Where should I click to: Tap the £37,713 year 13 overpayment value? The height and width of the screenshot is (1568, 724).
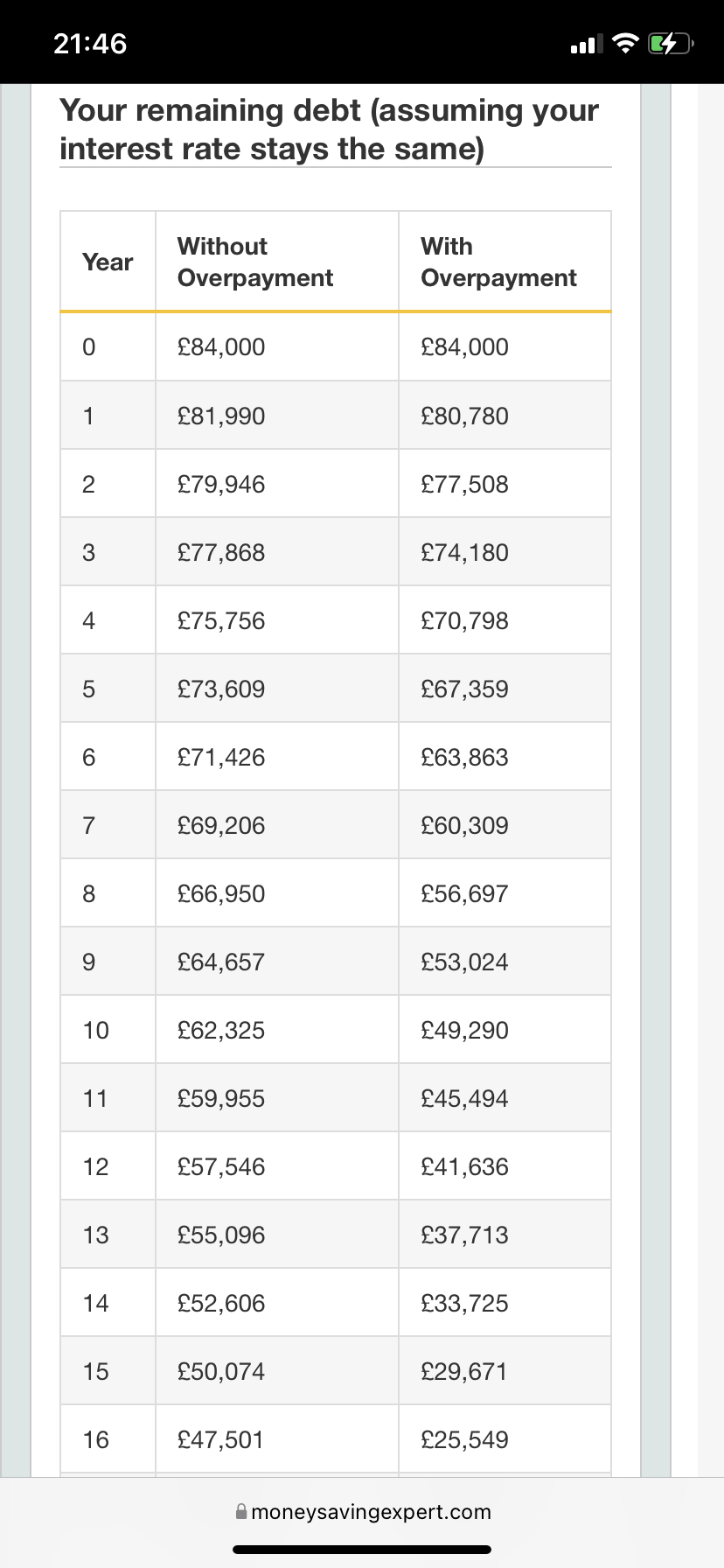click(464, 1235)
